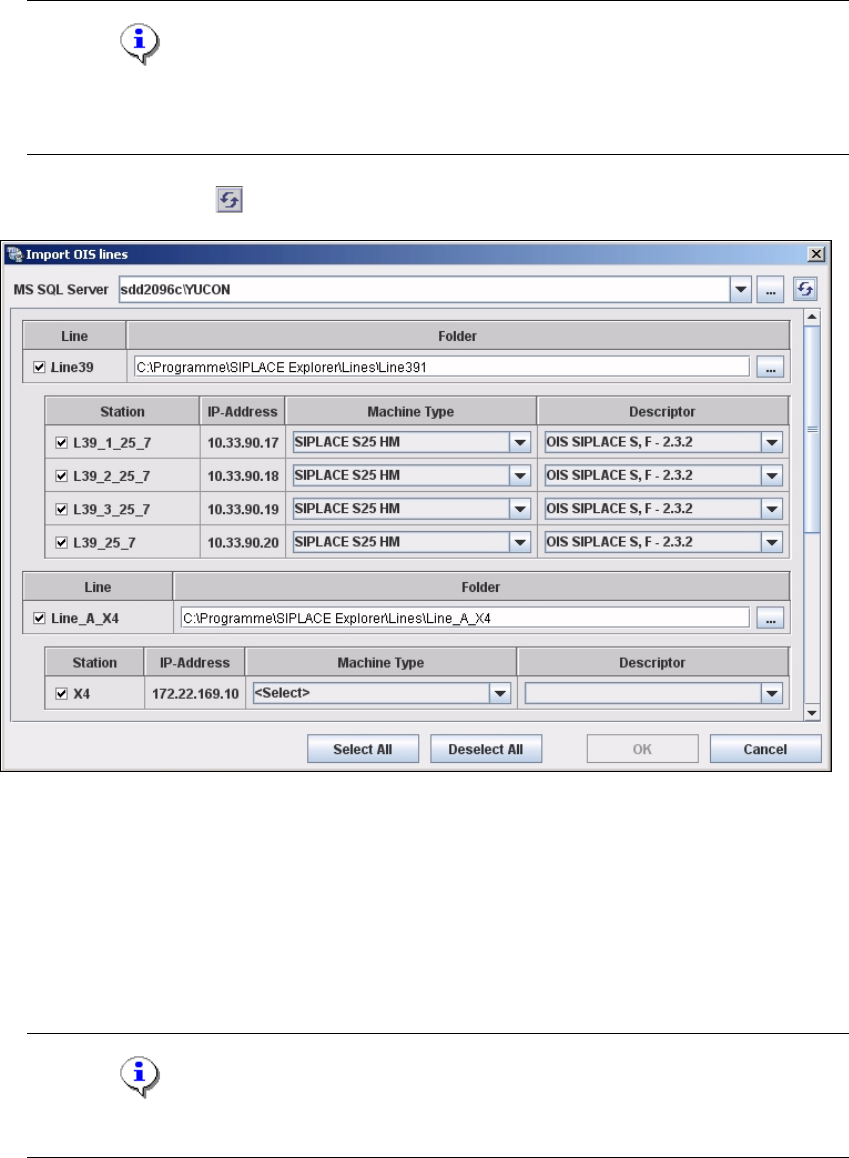This screenshot has height=1158, width=849.
Task: Open the Descriptor dropdown for L39_3_25_7
Action: (x=771, y=509)
